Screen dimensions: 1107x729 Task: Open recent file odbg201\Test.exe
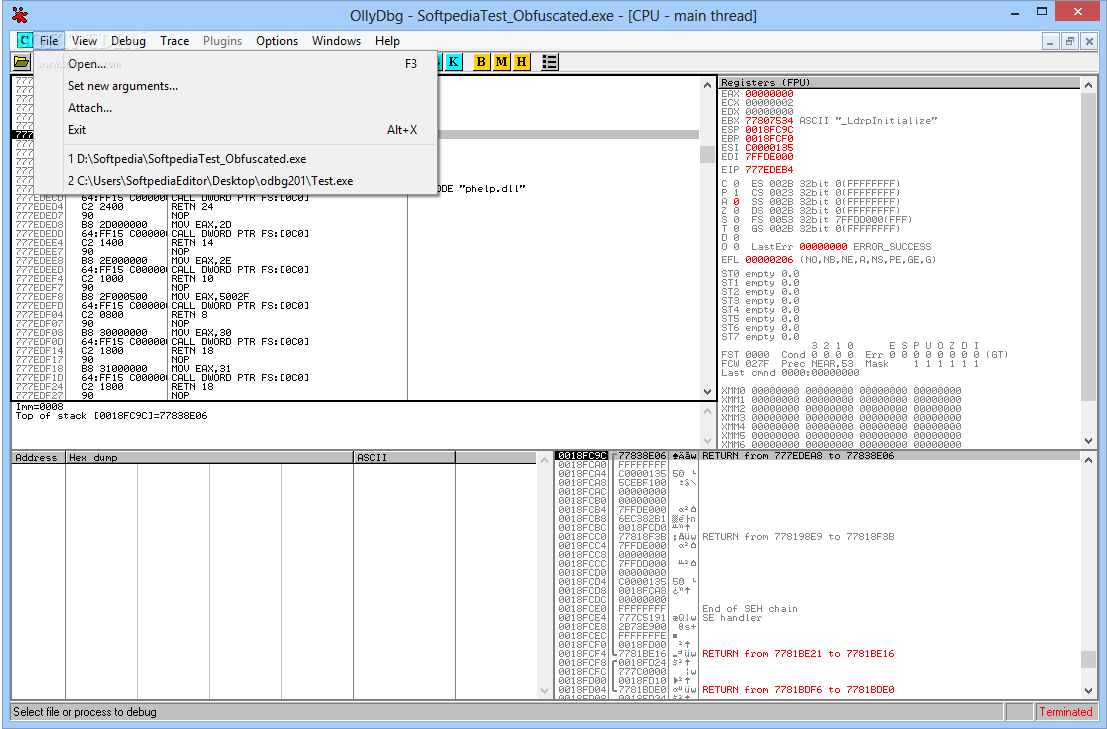236,181
